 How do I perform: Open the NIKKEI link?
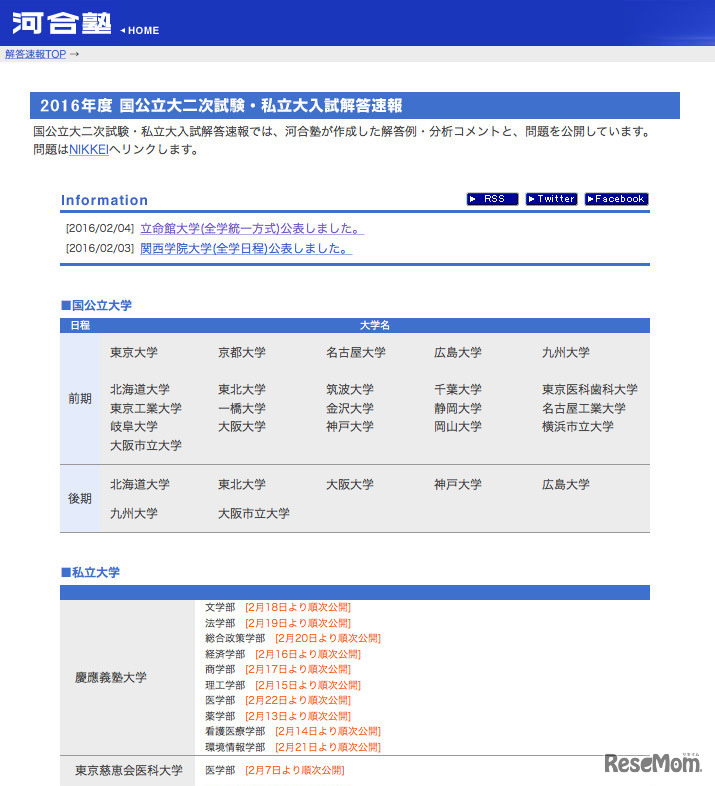coord(89,149)
